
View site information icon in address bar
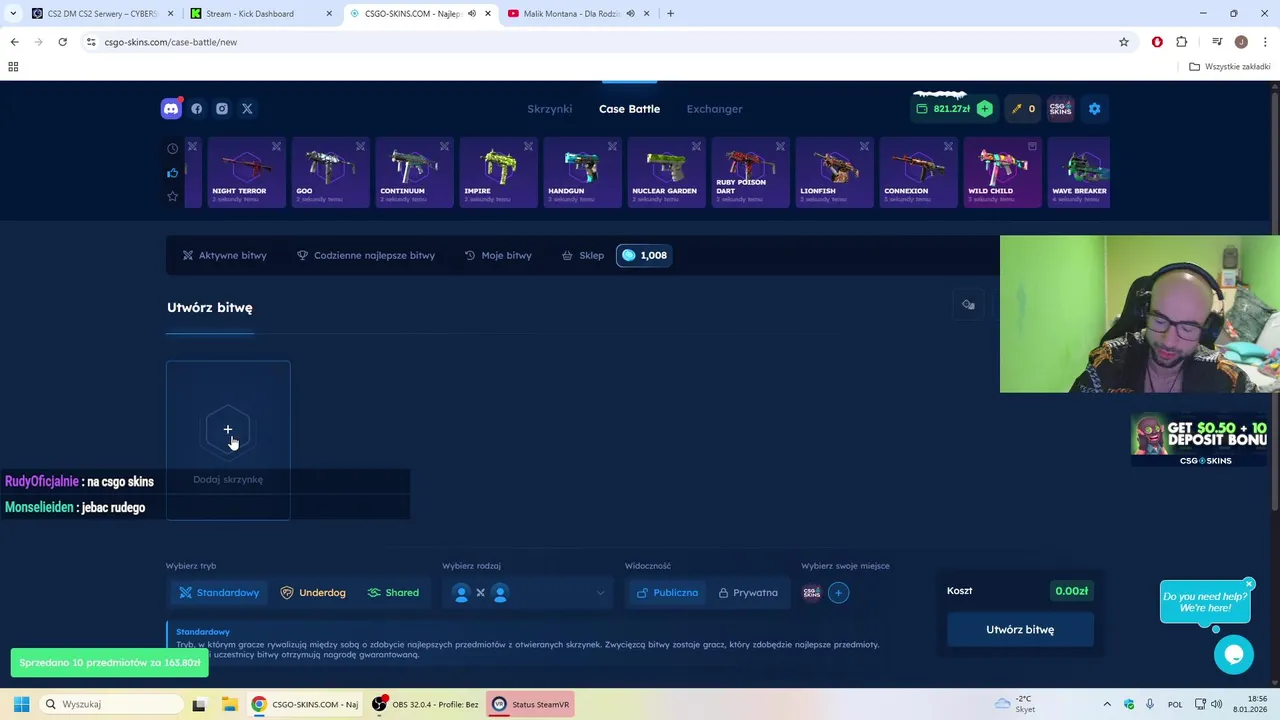(x=91, y=42)
